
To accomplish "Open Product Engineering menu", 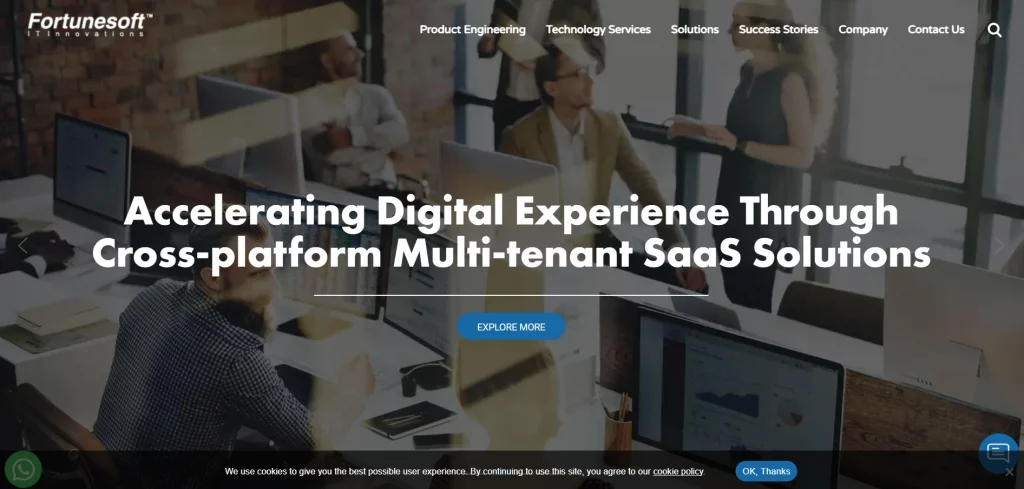I will [472, 29].
